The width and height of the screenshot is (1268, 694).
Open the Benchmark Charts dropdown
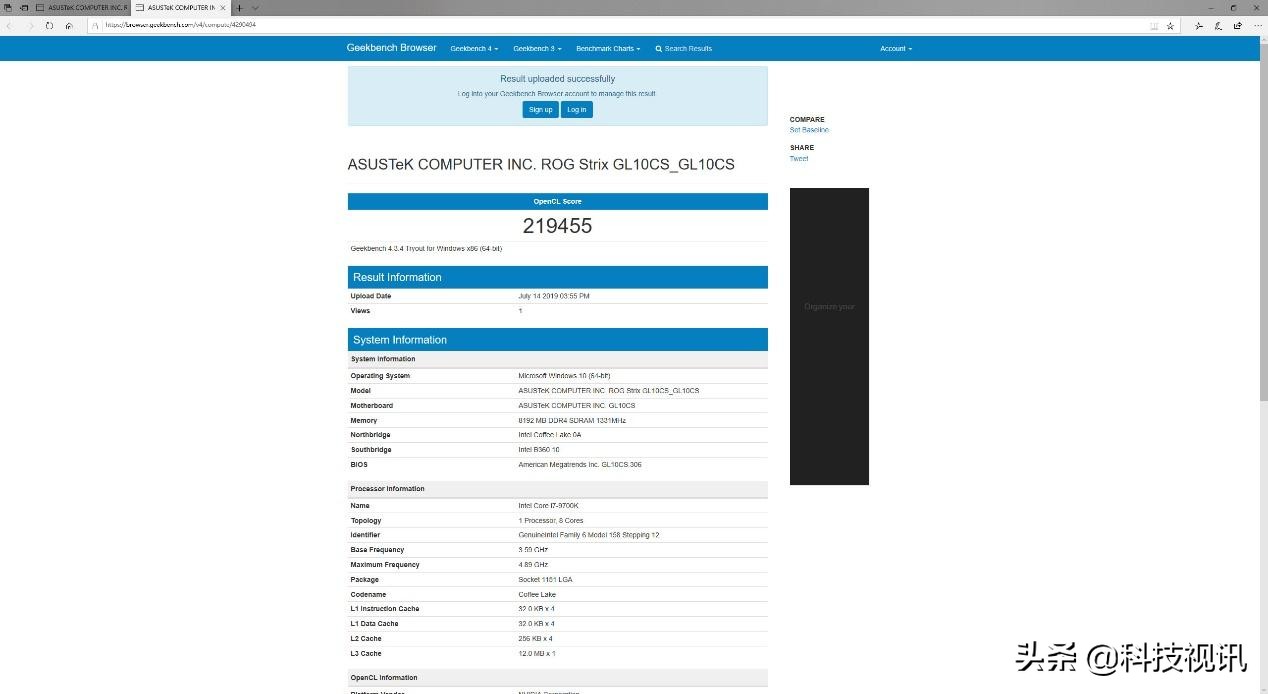608,49
